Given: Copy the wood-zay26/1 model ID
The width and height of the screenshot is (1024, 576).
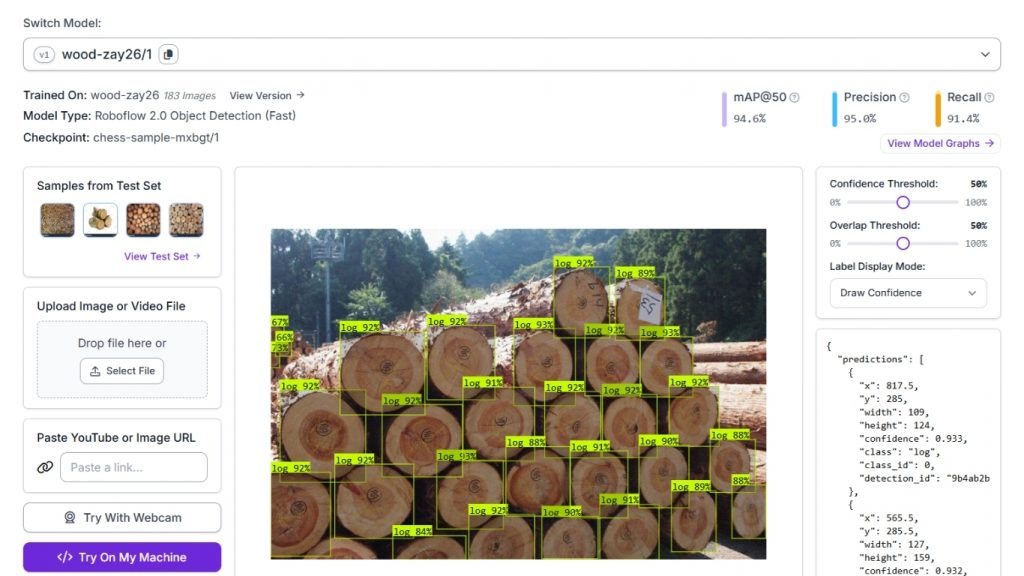Looking at the screenshot, I should 168,54.
